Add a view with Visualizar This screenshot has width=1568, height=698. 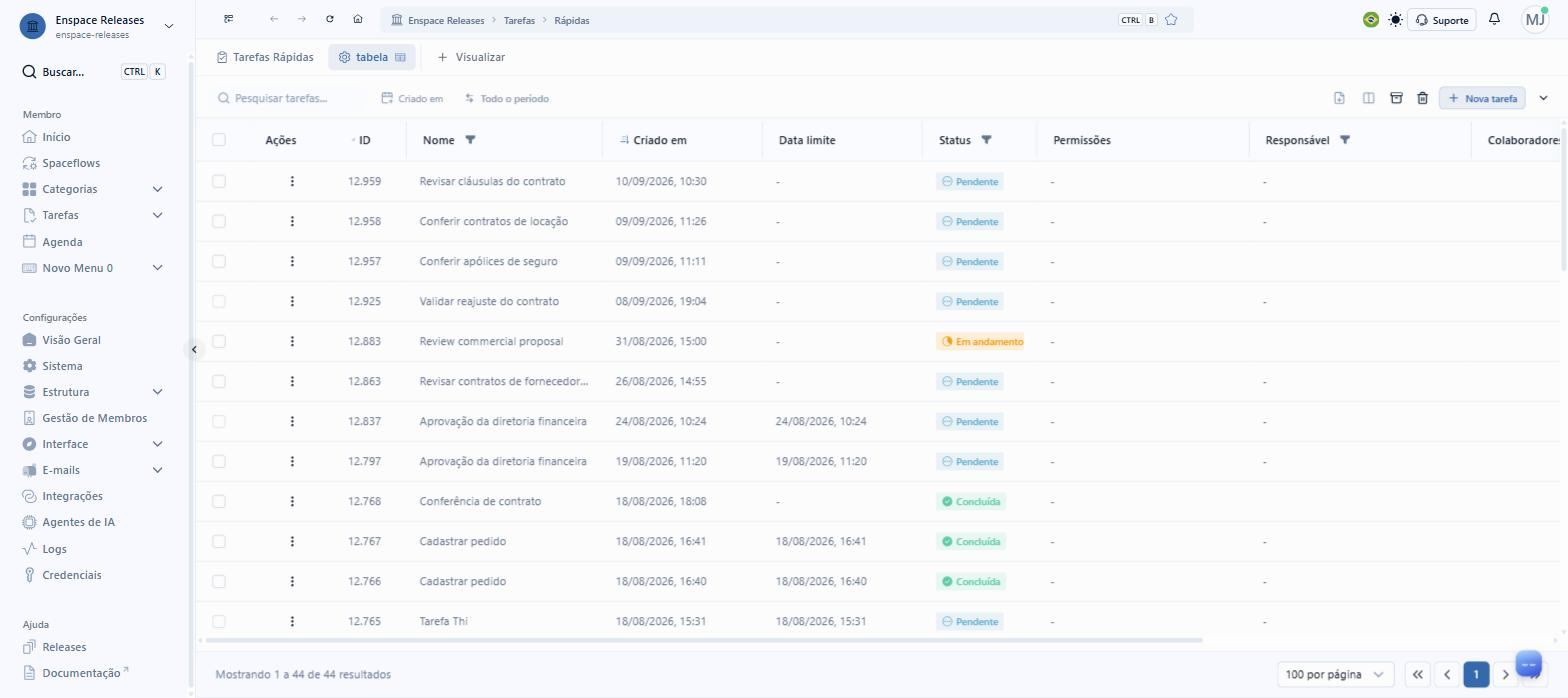471,57
